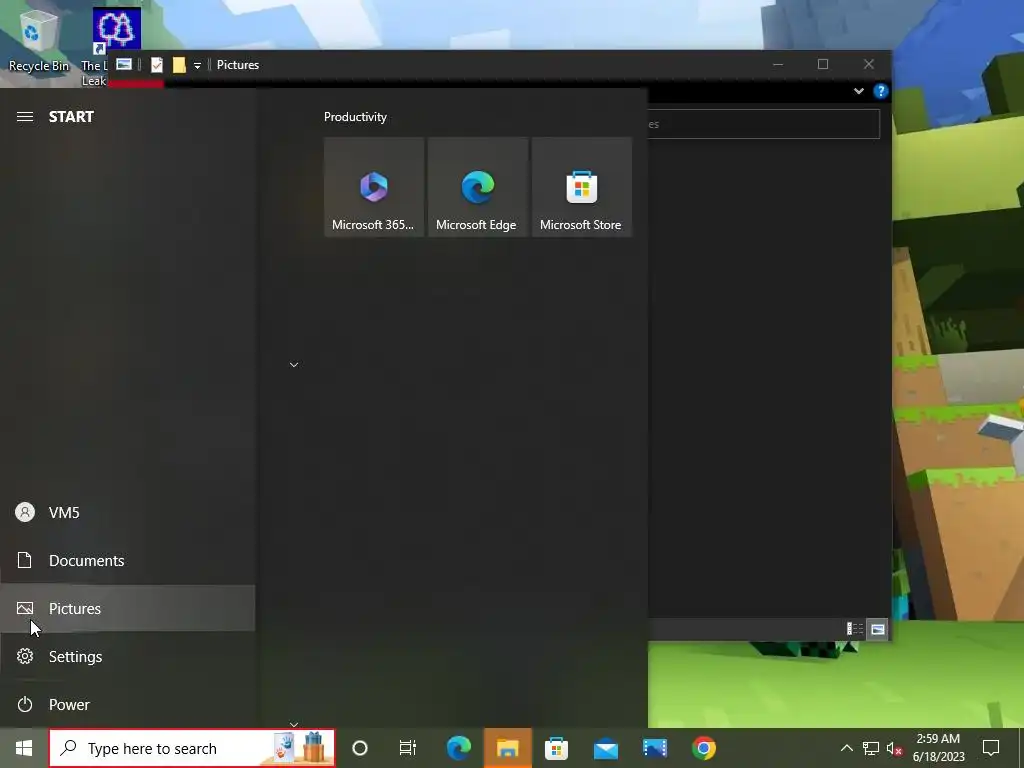Open Microsoft Store from the taskbar
Viewport: 1024px width, 768px height.
coord(556,748)
